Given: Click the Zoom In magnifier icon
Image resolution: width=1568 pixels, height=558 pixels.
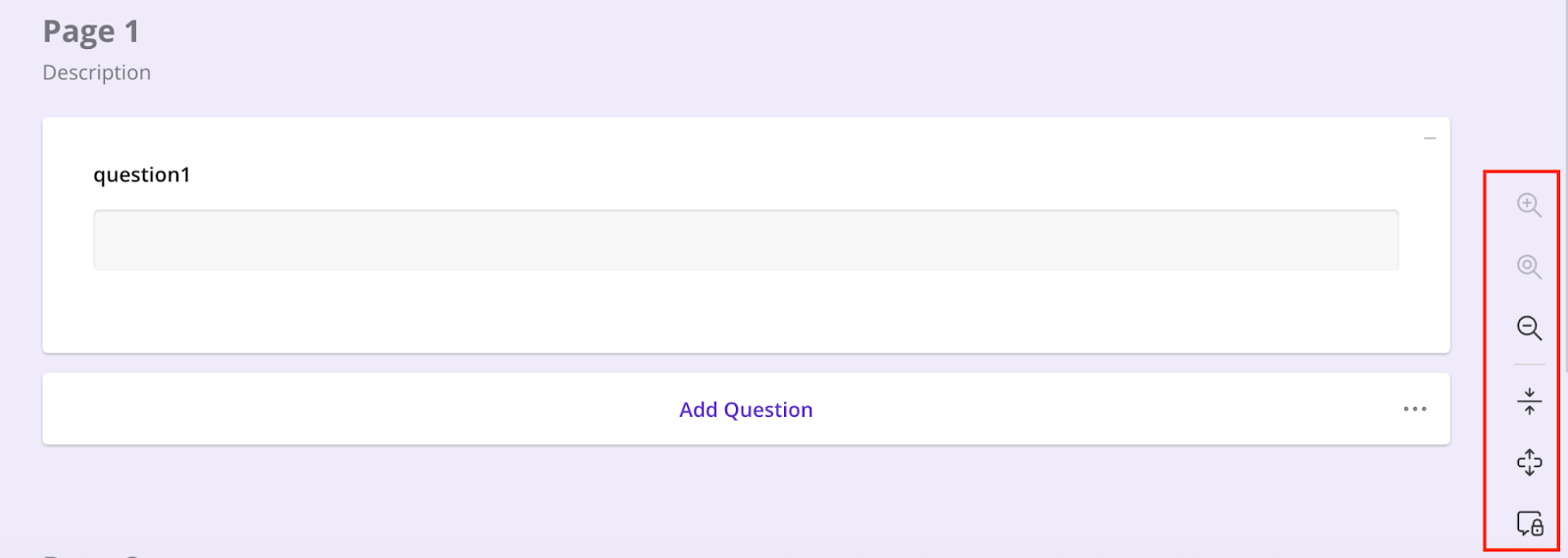Looking at the screenshot, I should pyautogui.click(x=1529, y=205).
